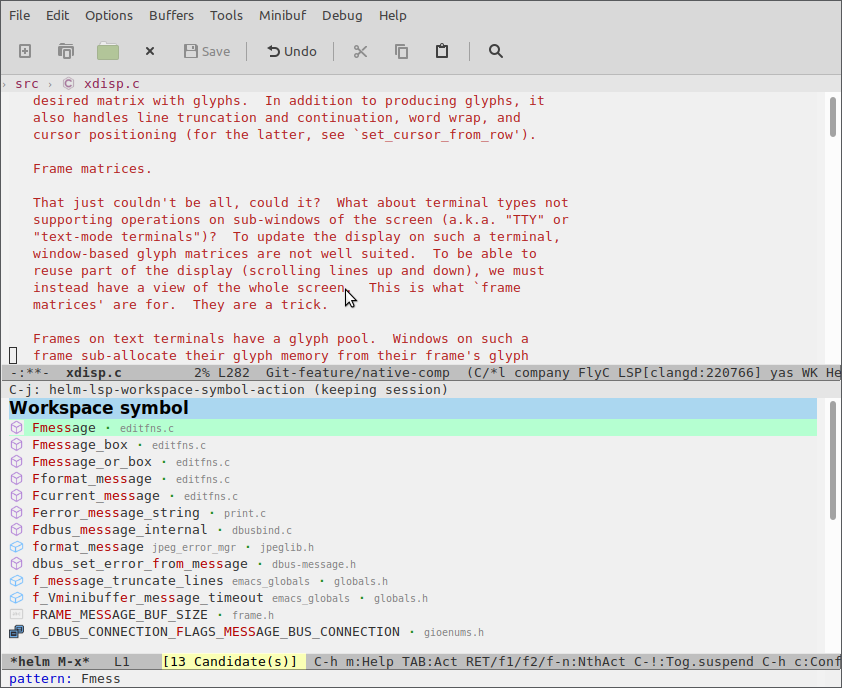
Task: Expand the src breadcrumb chevron
Action: click(x=5, y=84)
